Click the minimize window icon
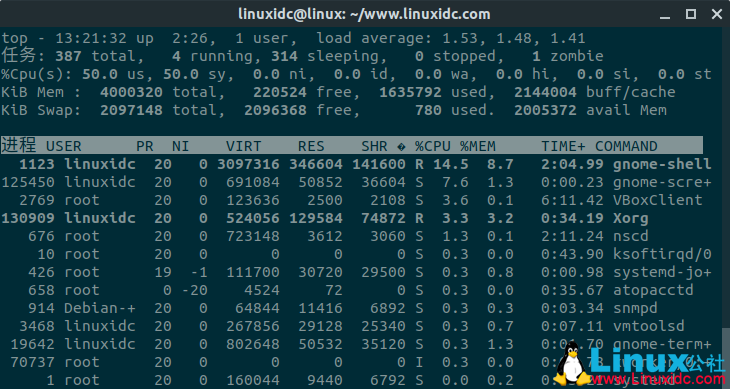The height and width of the screenshot is (389, 730). tap(665, 14)
